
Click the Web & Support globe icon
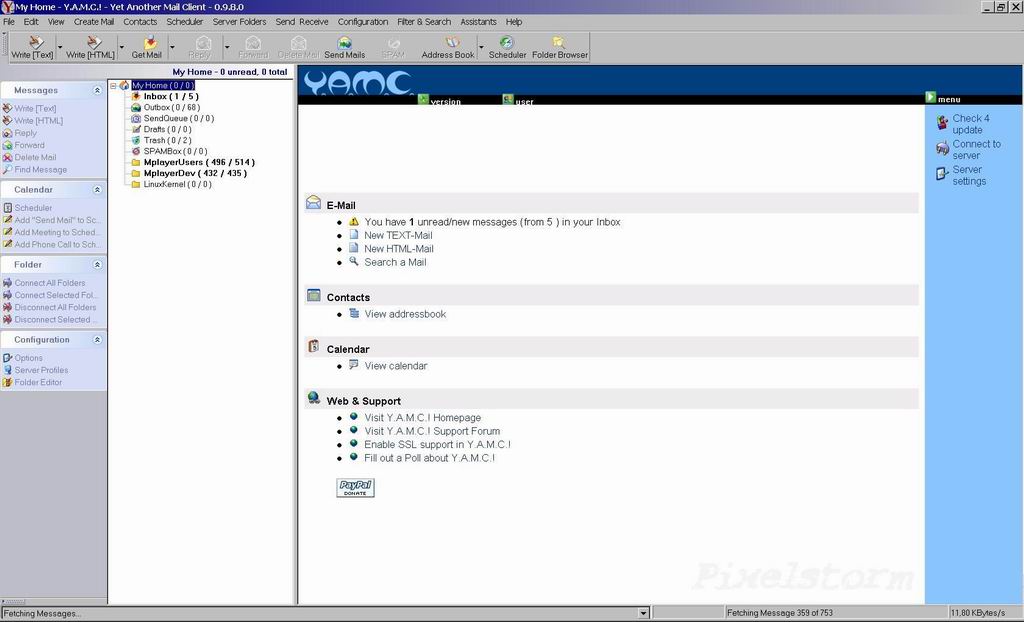[313, 397]
